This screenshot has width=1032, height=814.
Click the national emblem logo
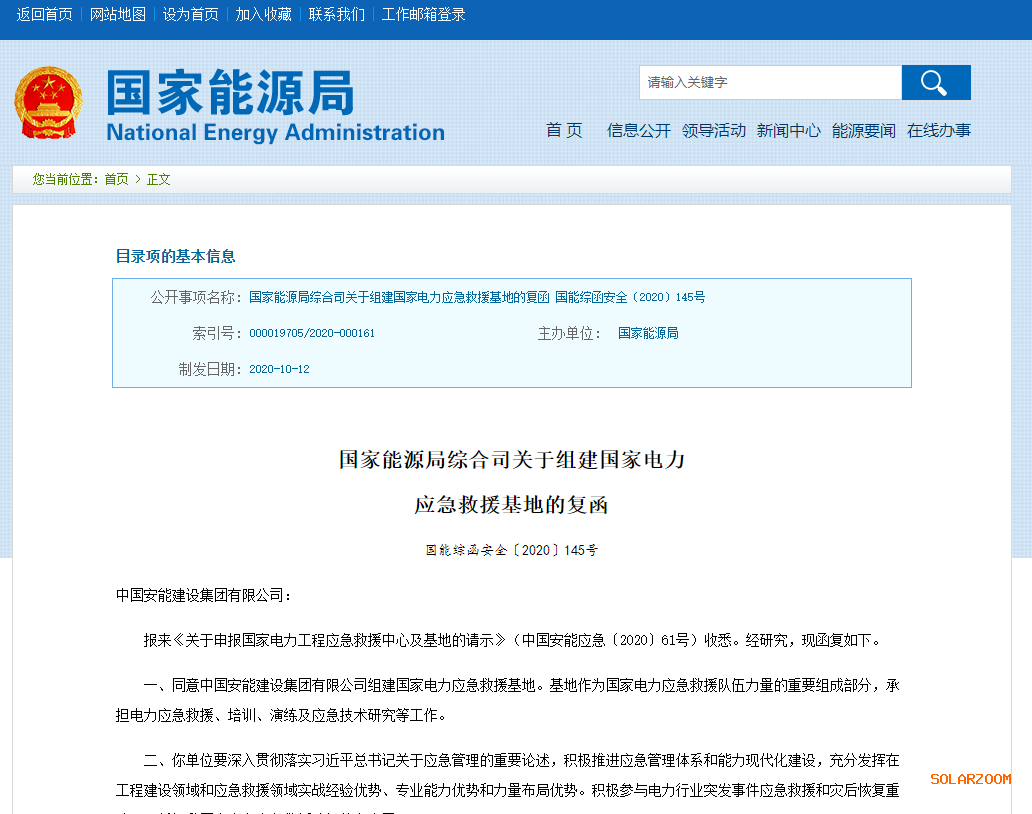(x=48, y=104)
